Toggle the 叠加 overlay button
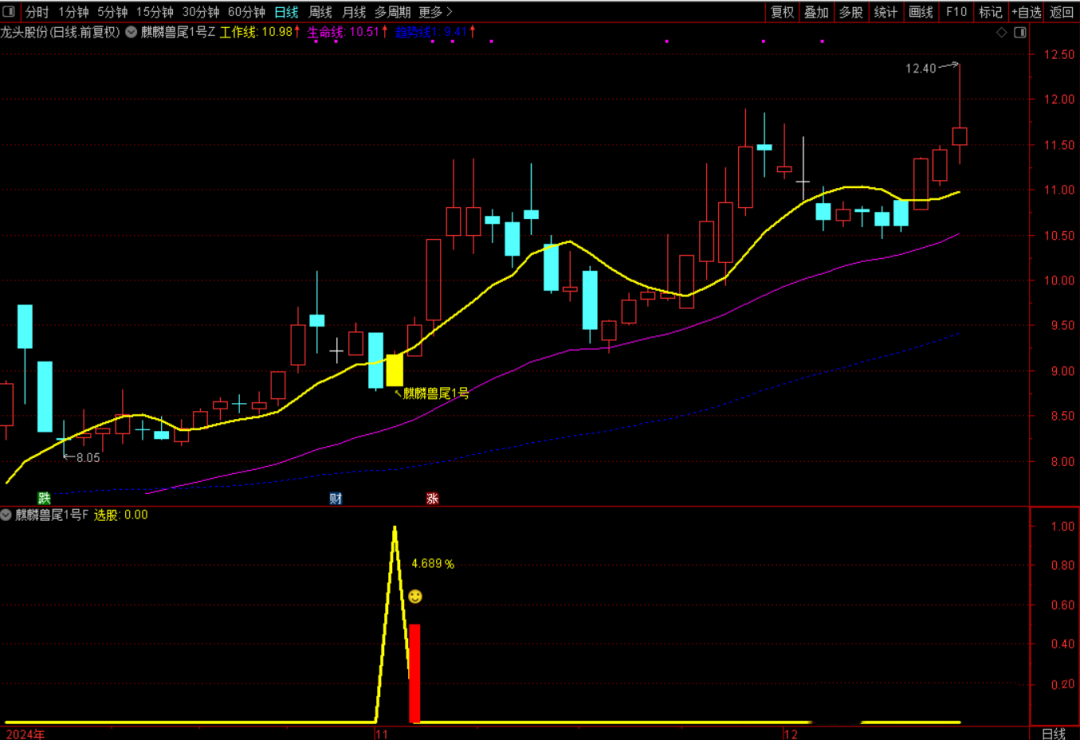The width and height of the screenshot is (1080, 740). coord(816,12)
